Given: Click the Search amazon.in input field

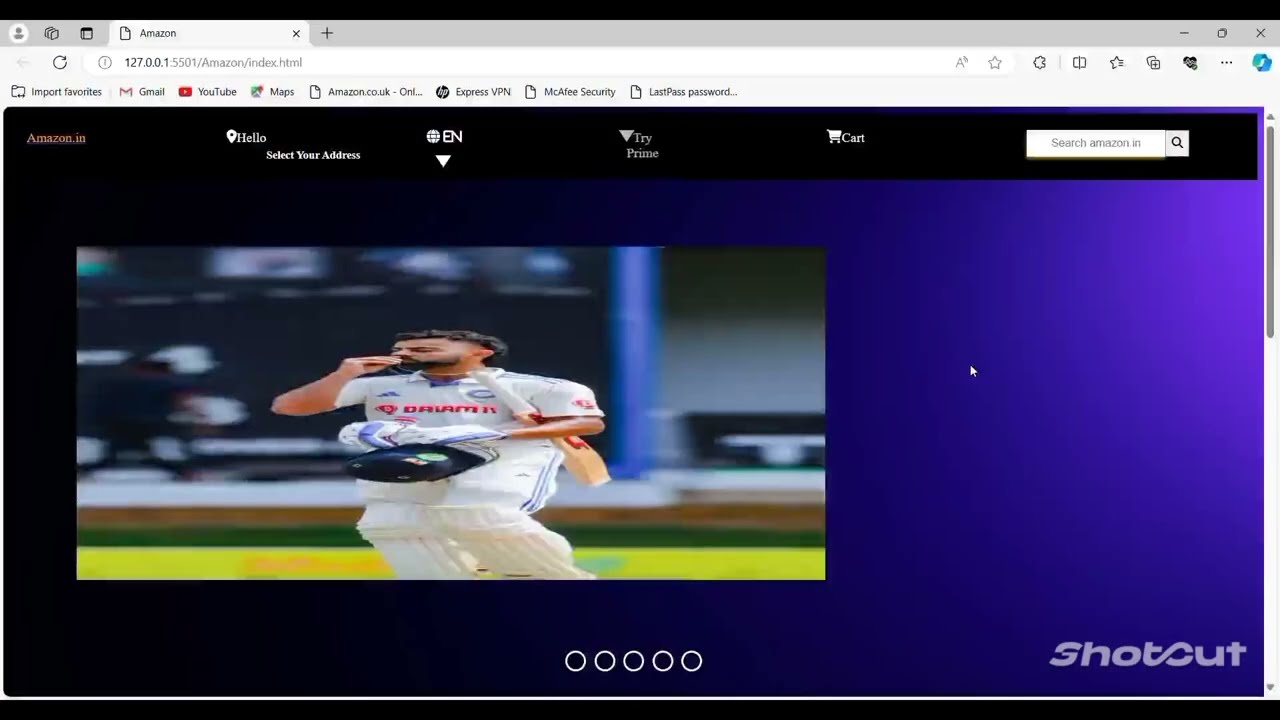Looking at the screenshot, I should [x=1096, y=143].
